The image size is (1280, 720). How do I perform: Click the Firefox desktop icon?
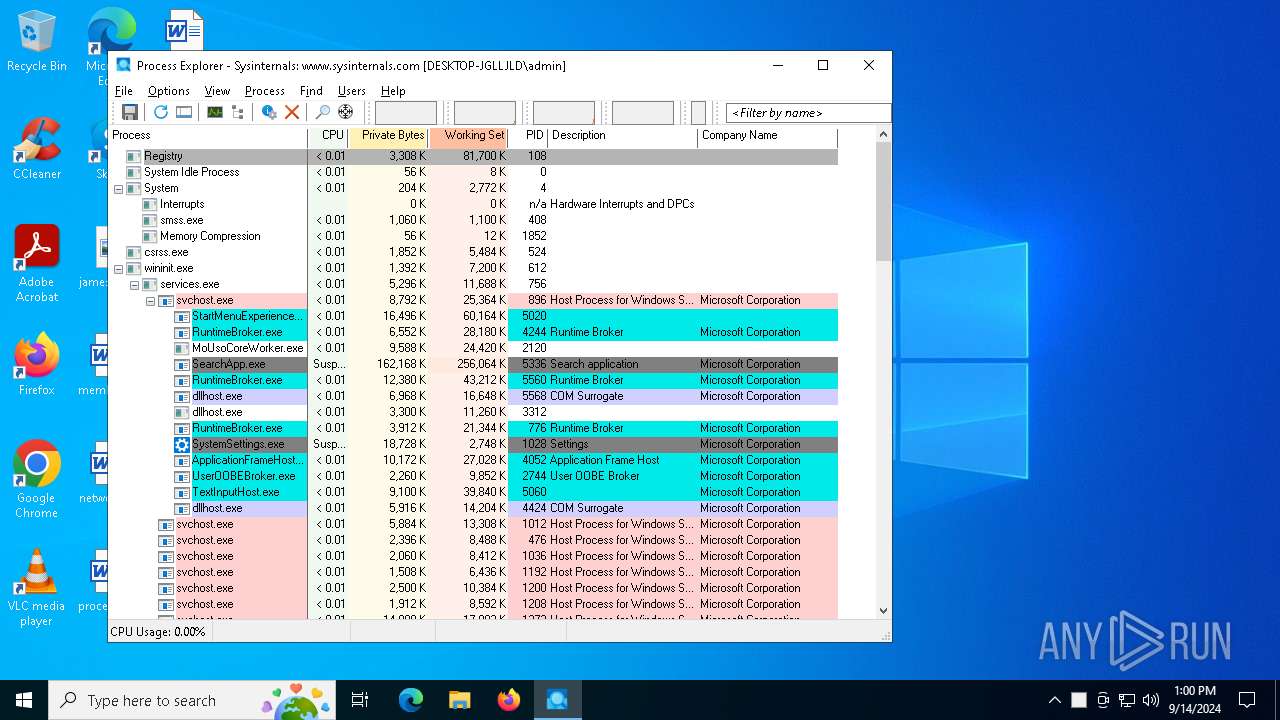click(x=37, y=365)
